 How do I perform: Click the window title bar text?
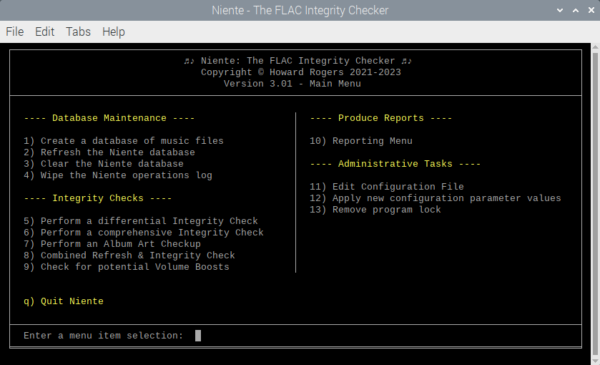(x=300, y=10)
